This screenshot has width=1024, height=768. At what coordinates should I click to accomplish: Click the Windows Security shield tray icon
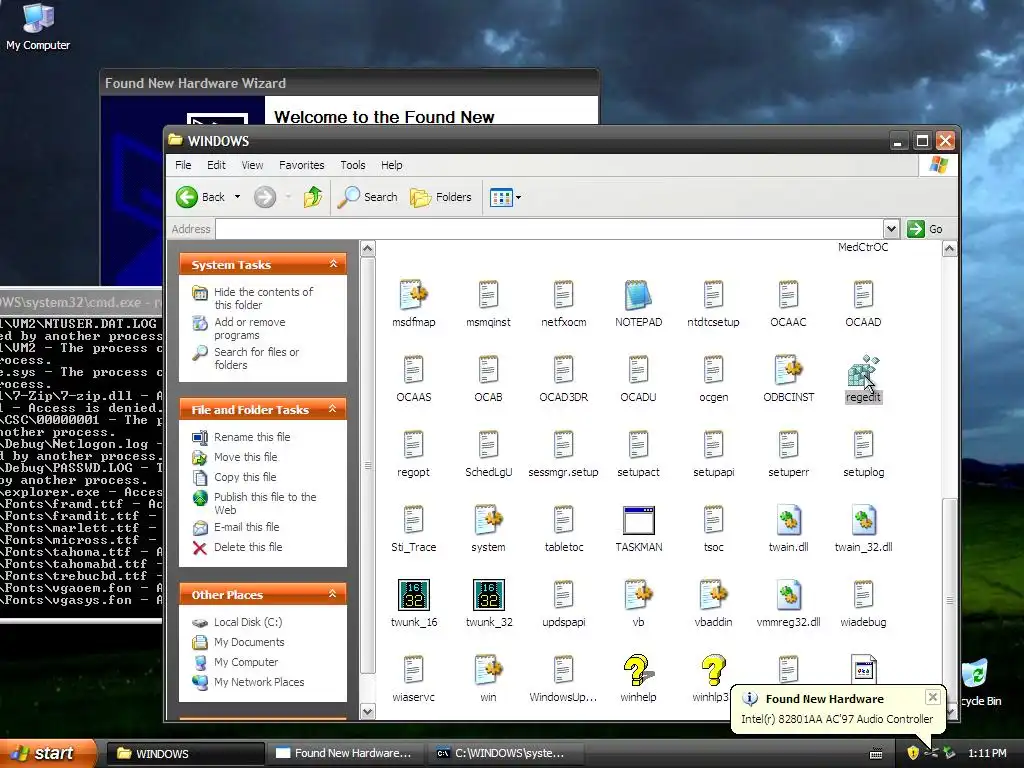pyautogui.click(x=912, y=753)
